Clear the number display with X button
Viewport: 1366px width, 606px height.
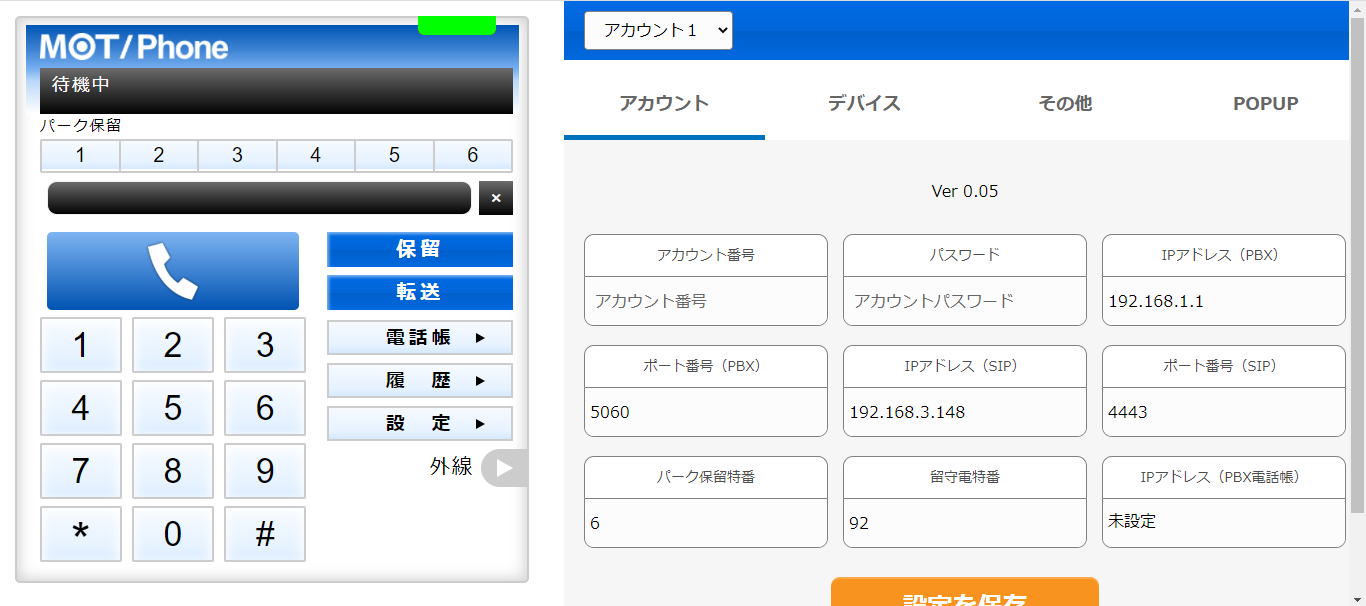click(496, 198)
